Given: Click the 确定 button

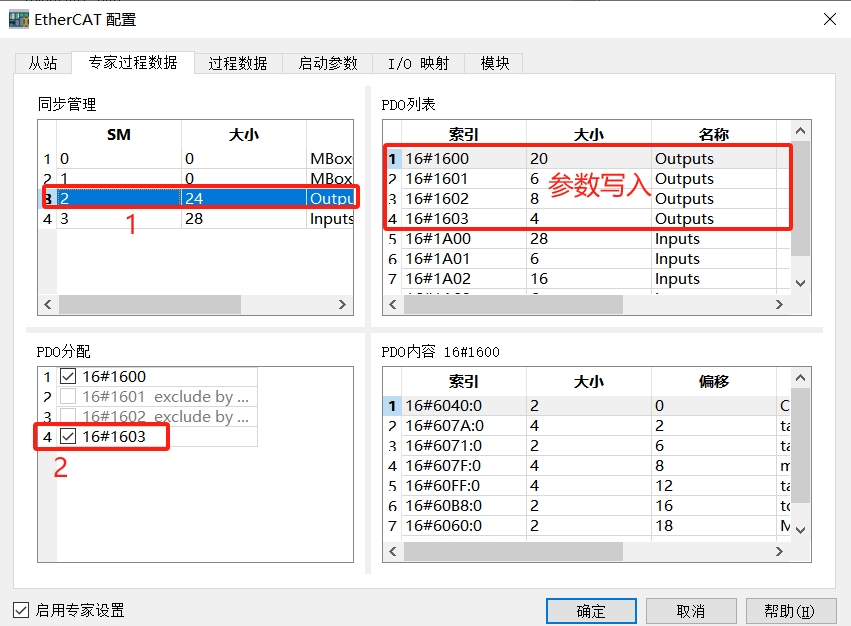Looking at the screenshot, I should pos(591,611).
